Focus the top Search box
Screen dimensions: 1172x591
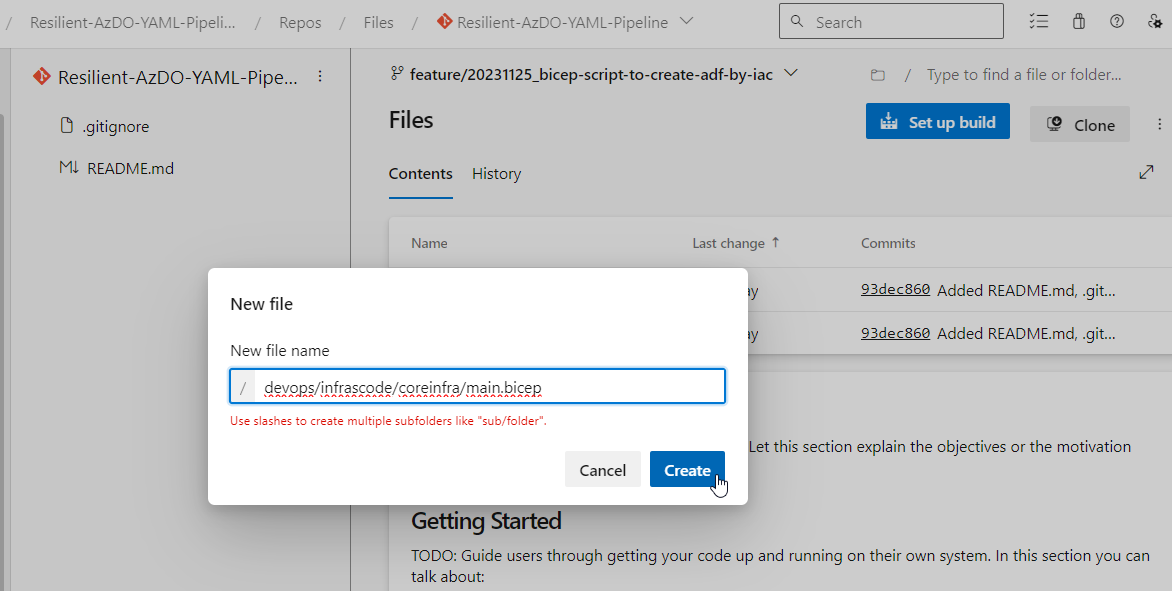[x=891, y=22]
